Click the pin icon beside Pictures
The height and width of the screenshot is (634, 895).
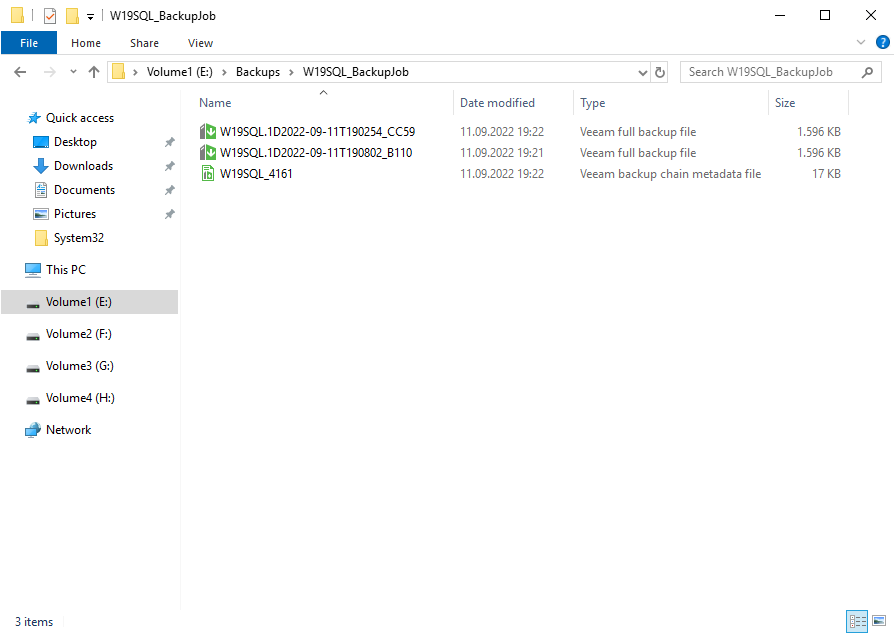(x=170, y=214)
